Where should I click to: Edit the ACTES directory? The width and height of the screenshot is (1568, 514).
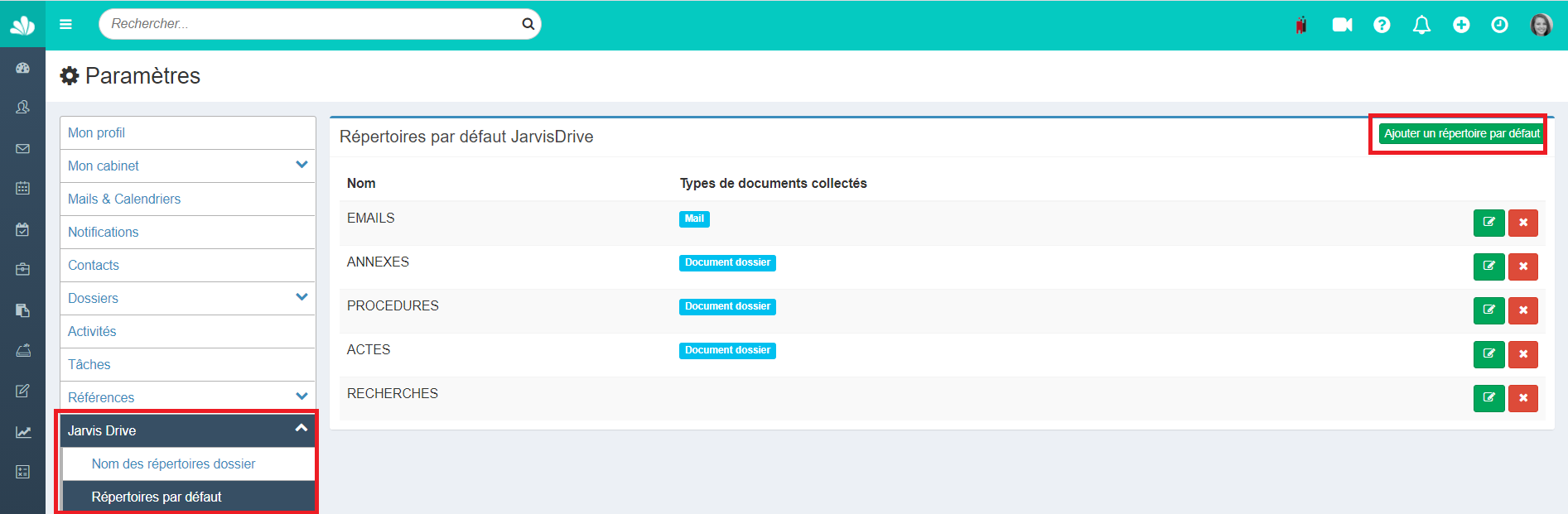[x=1488, y=354]
